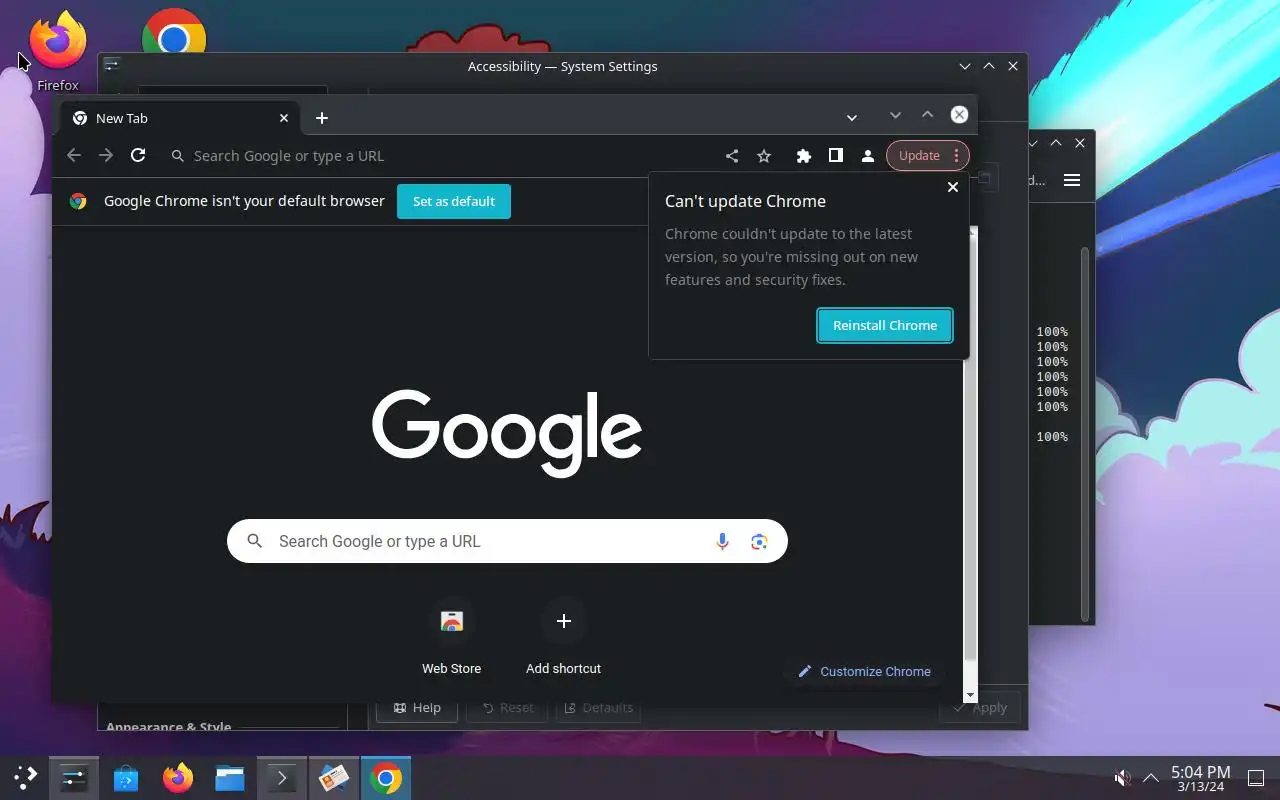The image size is (1280, 800).
Task: Open hamburger menu in terminal window
Action: pos(1072,180)
